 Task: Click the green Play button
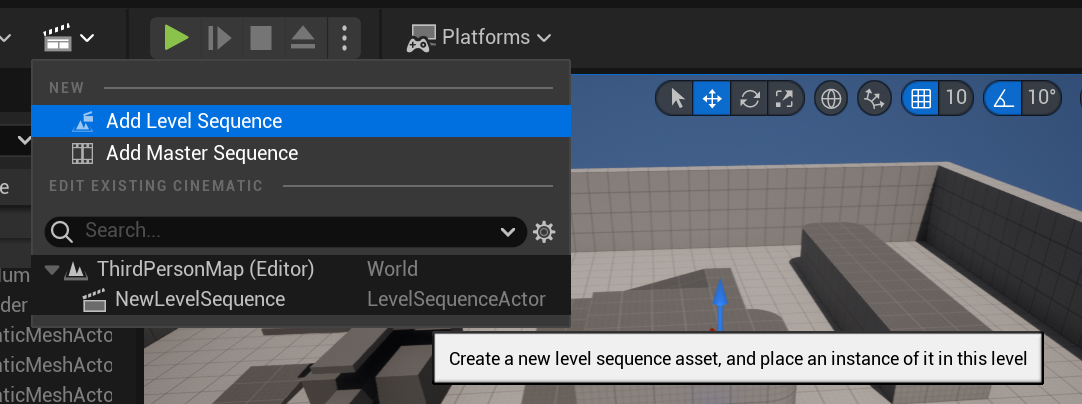click(177, 38)
